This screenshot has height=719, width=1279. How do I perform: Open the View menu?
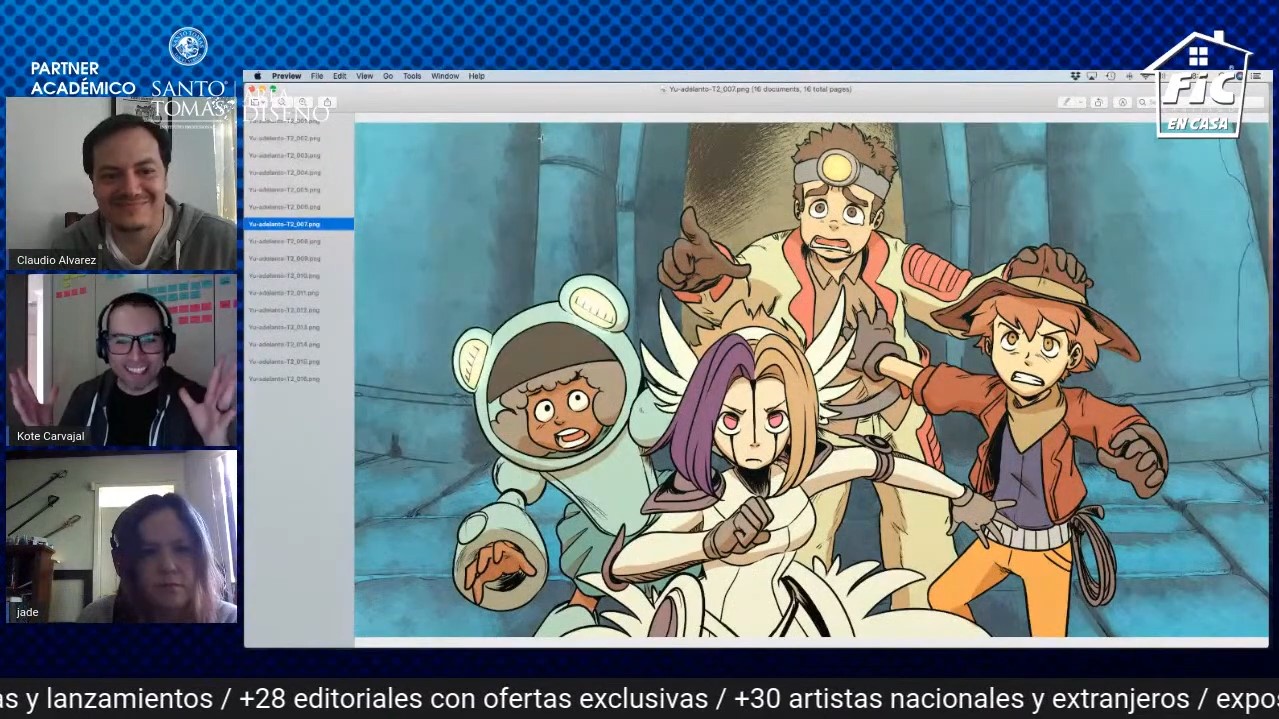pyautogui.click(x=365, y=76)
